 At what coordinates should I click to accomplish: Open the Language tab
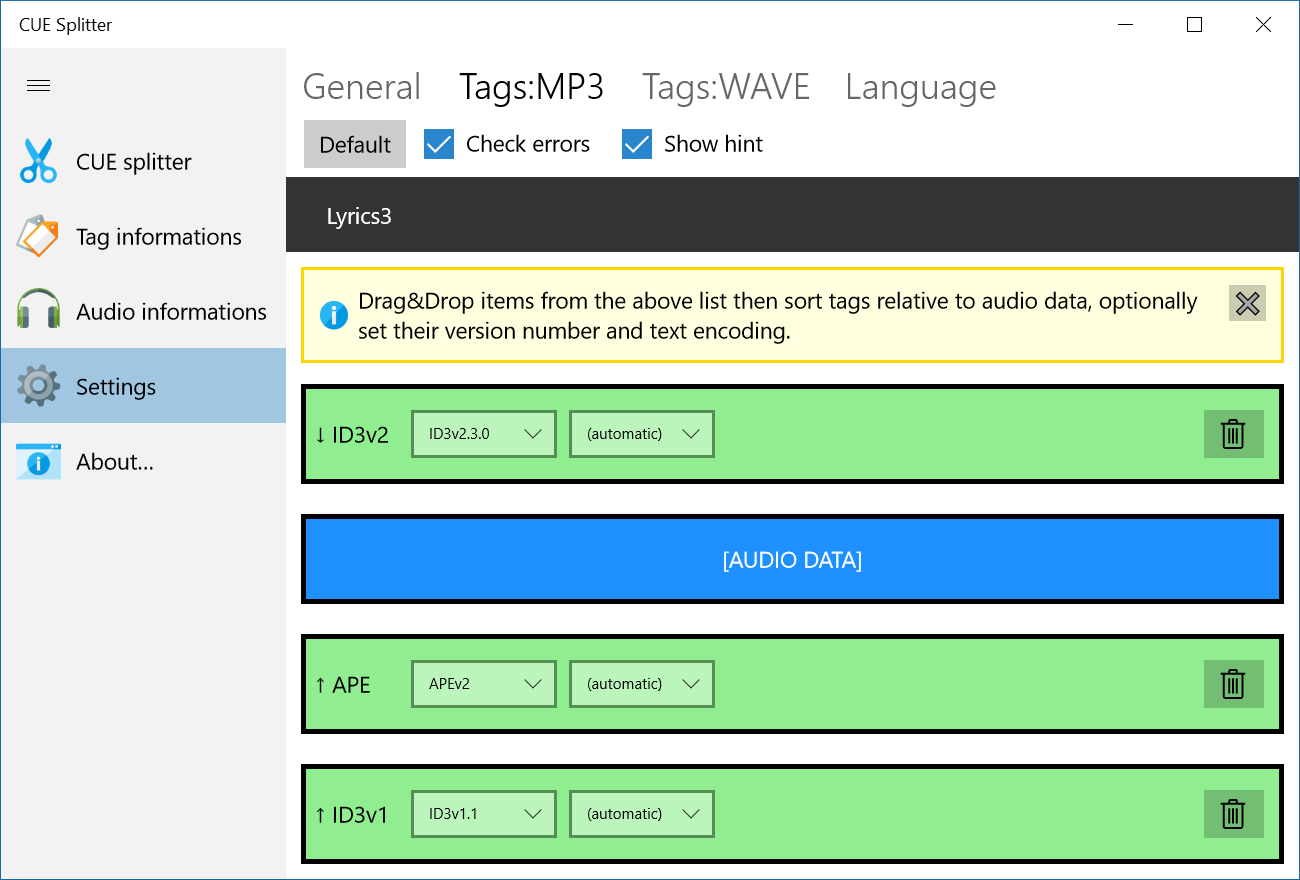[x=920, y=87]
